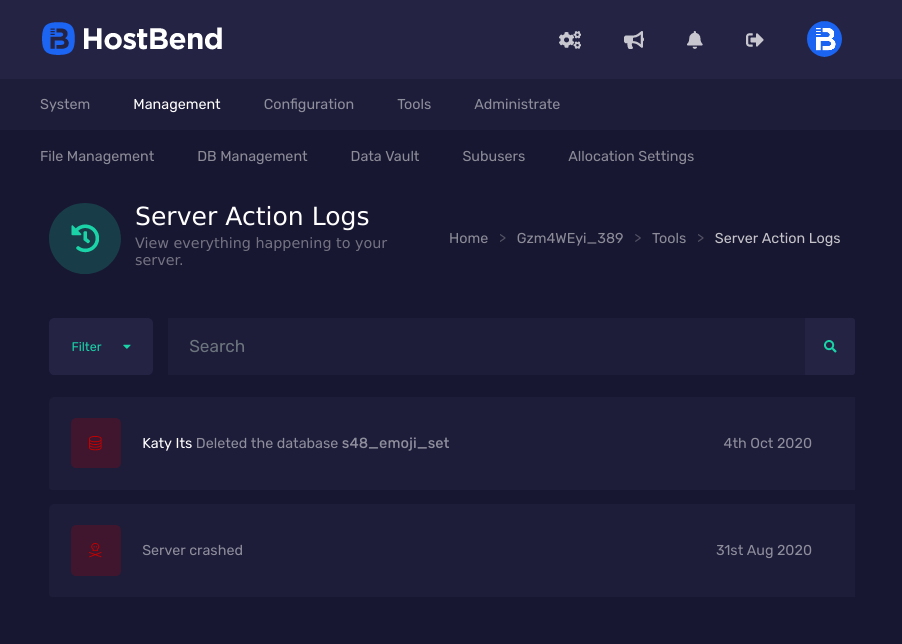Open the settings gears icon
Viewport: 902px width, 644px height.
[x=569, y=39]
